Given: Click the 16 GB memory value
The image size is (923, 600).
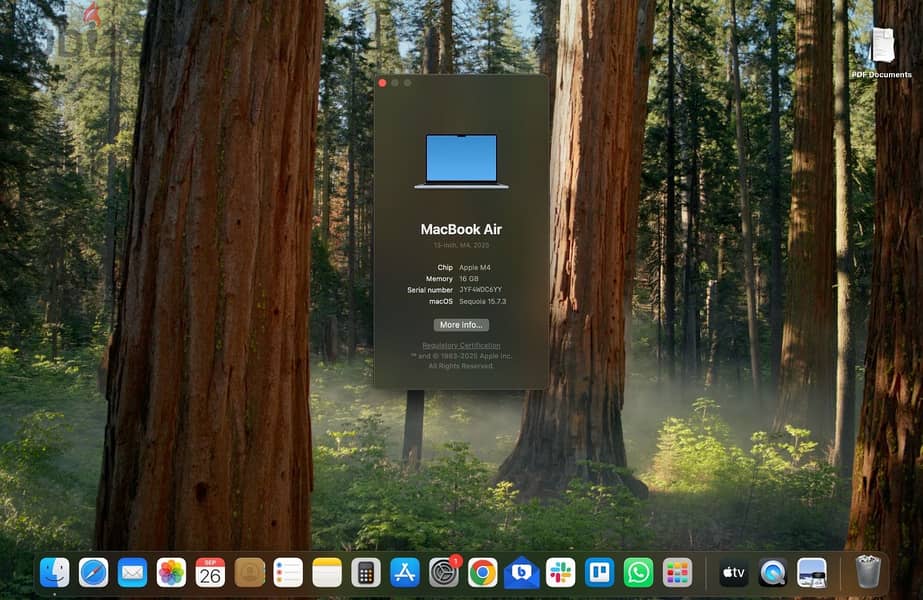Looking at the screenshot, I should click(469, 279).
